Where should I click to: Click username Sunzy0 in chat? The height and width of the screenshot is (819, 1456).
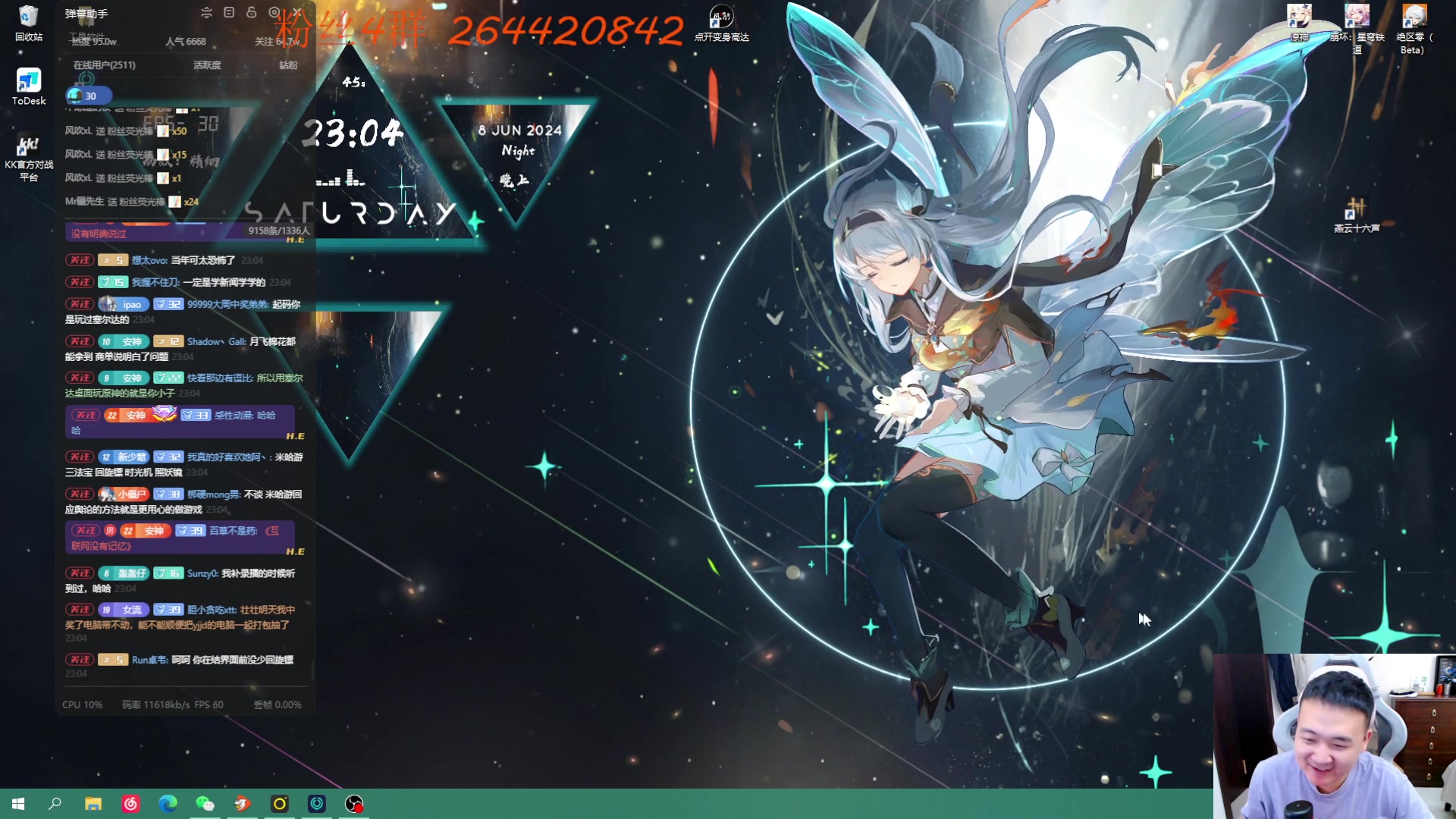(202, 573)
